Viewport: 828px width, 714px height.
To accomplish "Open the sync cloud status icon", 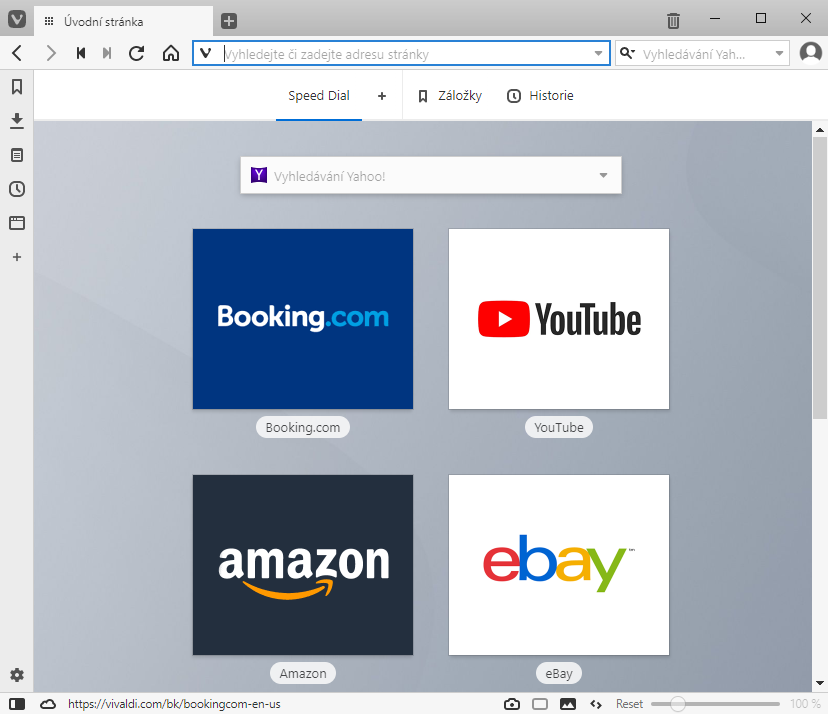I will tap(48, 704).
